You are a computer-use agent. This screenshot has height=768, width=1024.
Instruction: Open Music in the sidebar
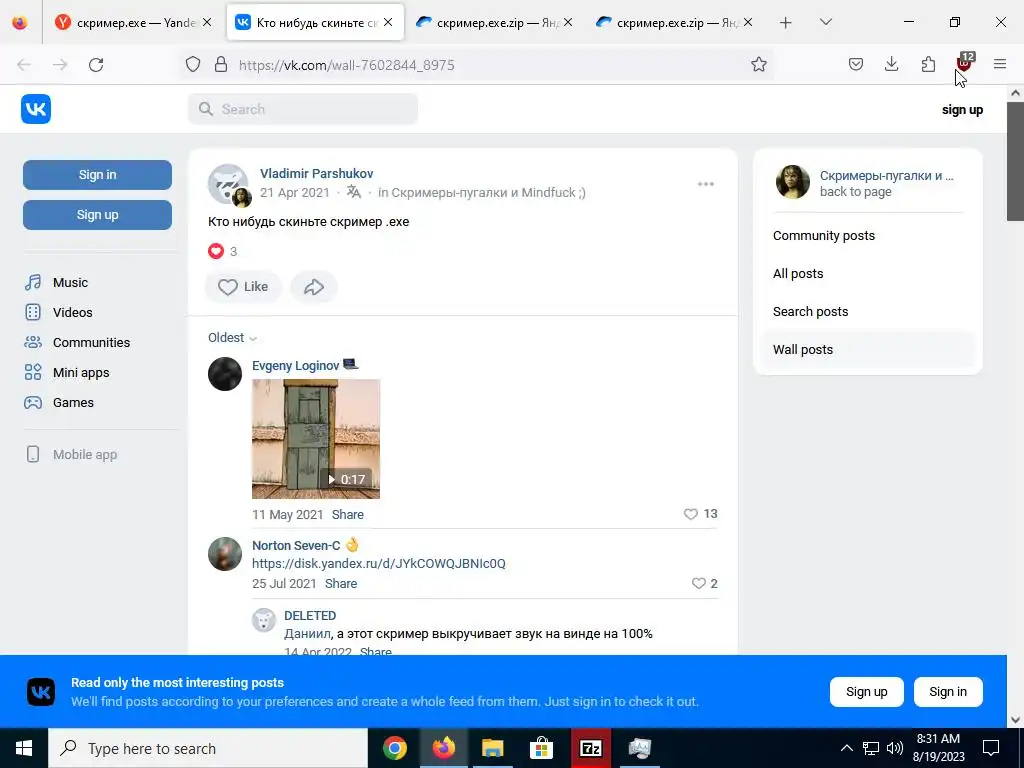click(x=56, y=283)
